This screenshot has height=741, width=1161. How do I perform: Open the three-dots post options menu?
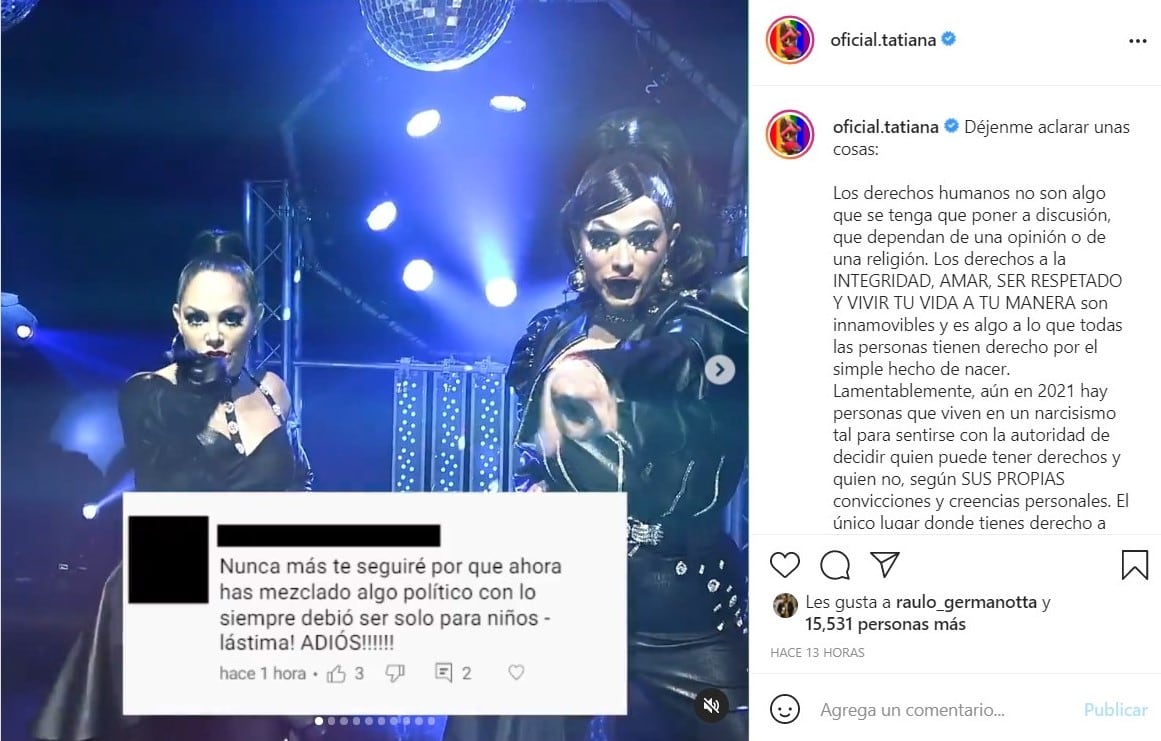pyautogui.click(x=1137, y=41)
